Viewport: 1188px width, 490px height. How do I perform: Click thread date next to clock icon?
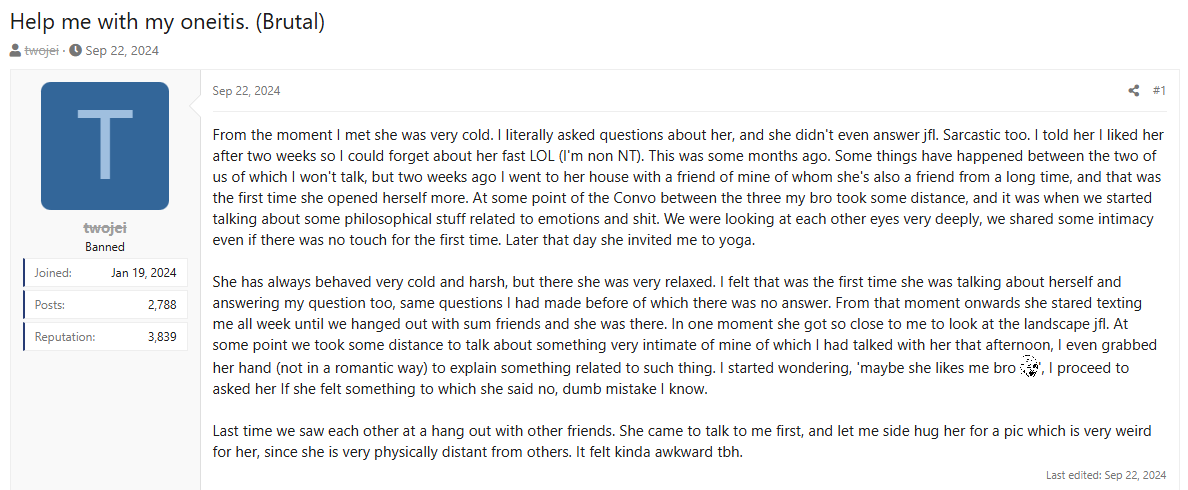pos(122,51)
